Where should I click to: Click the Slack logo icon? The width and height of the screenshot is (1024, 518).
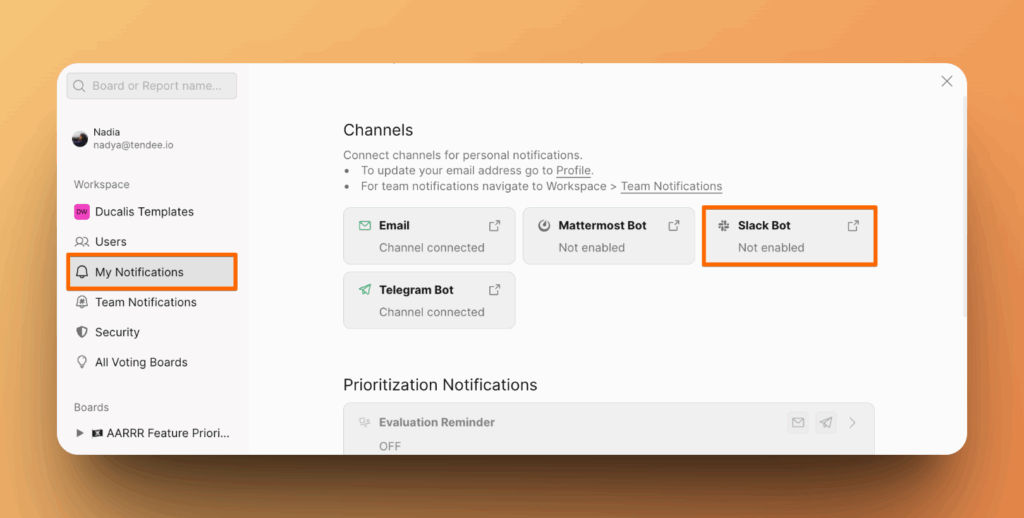(x=724, y=226)
